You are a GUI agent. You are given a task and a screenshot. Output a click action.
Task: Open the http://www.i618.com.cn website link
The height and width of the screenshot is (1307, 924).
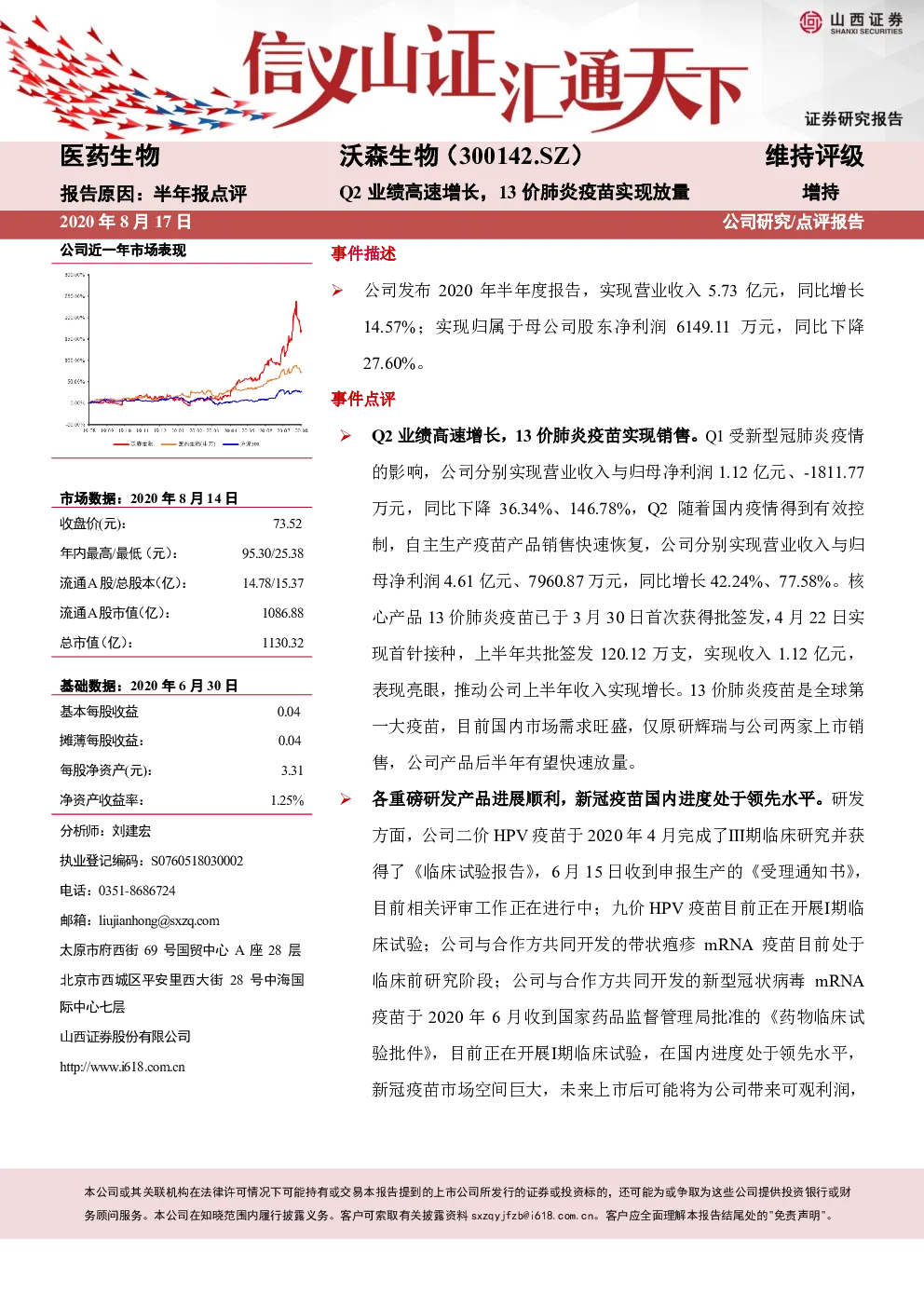click(x=122, y=1067)
